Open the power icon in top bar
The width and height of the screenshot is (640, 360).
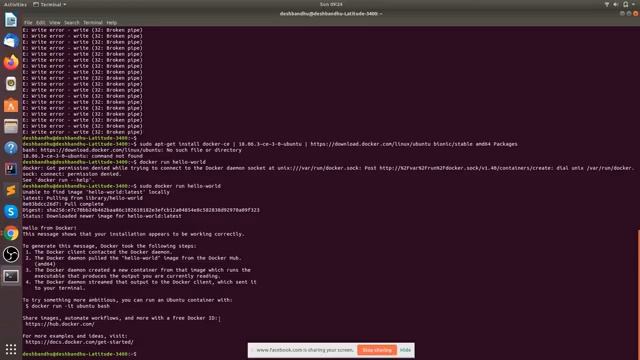point(626,4)
